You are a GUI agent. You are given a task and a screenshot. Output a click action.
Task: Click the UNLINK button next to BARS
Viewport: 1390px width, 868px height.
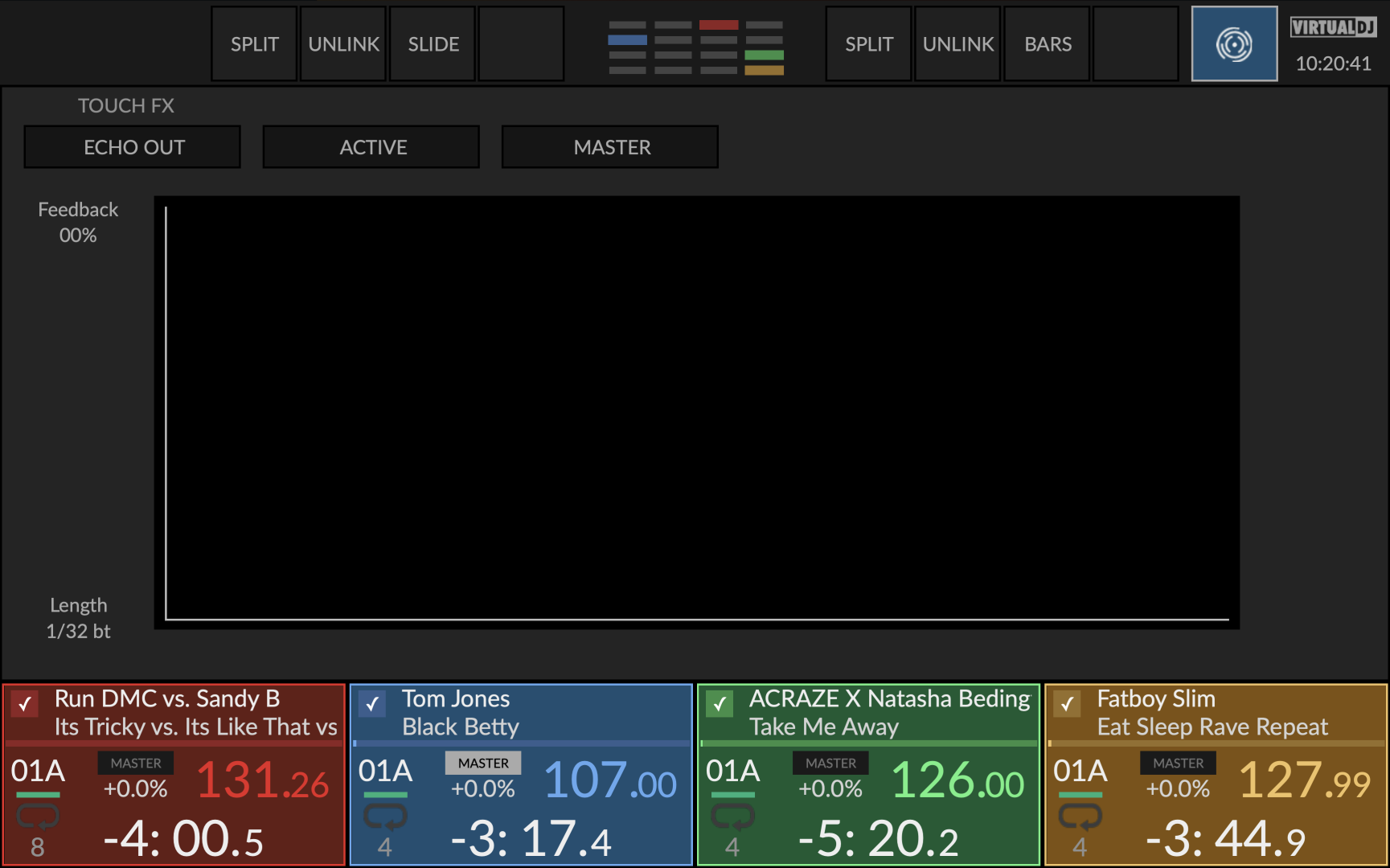tap(957, 44)
